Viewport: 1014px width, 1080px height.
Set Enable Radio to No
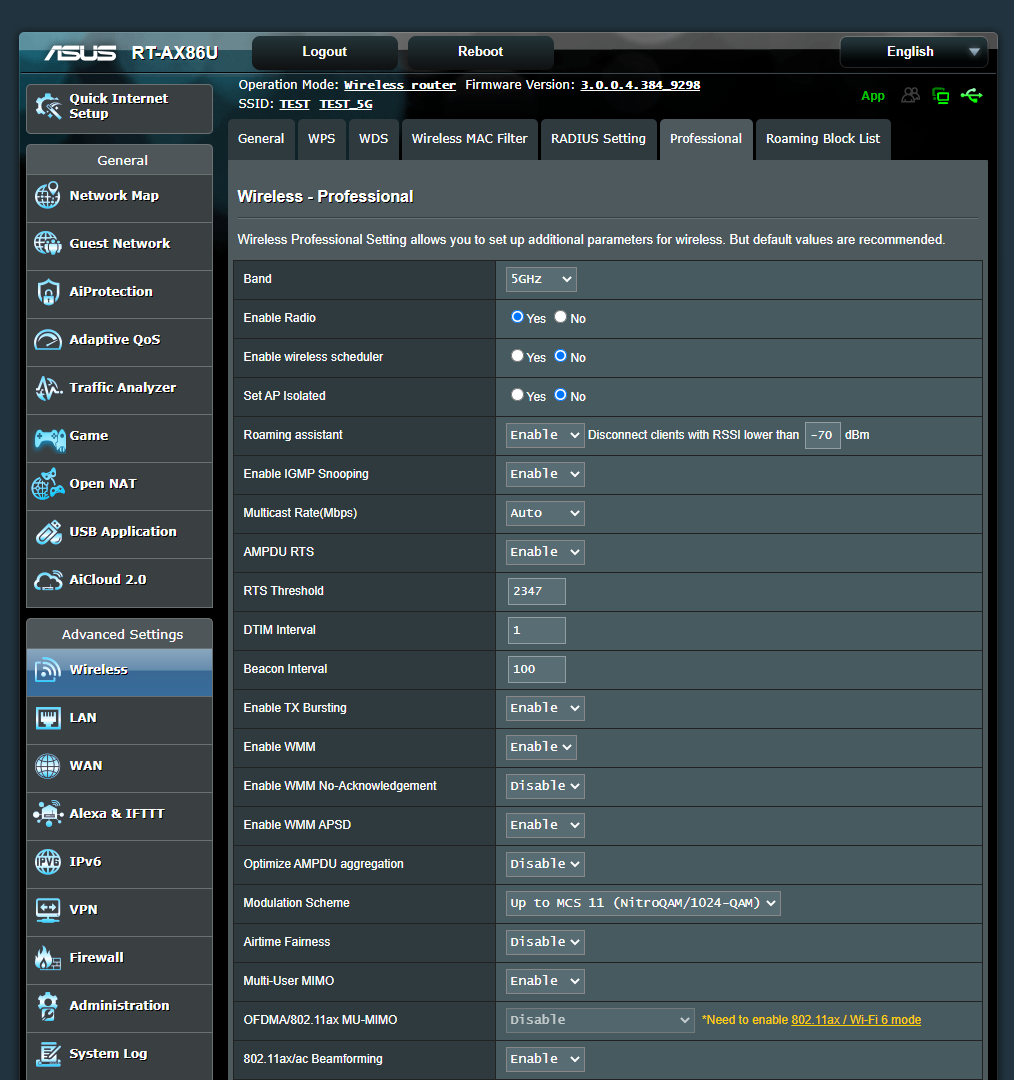pyautogui.click(x=561, y=317)
